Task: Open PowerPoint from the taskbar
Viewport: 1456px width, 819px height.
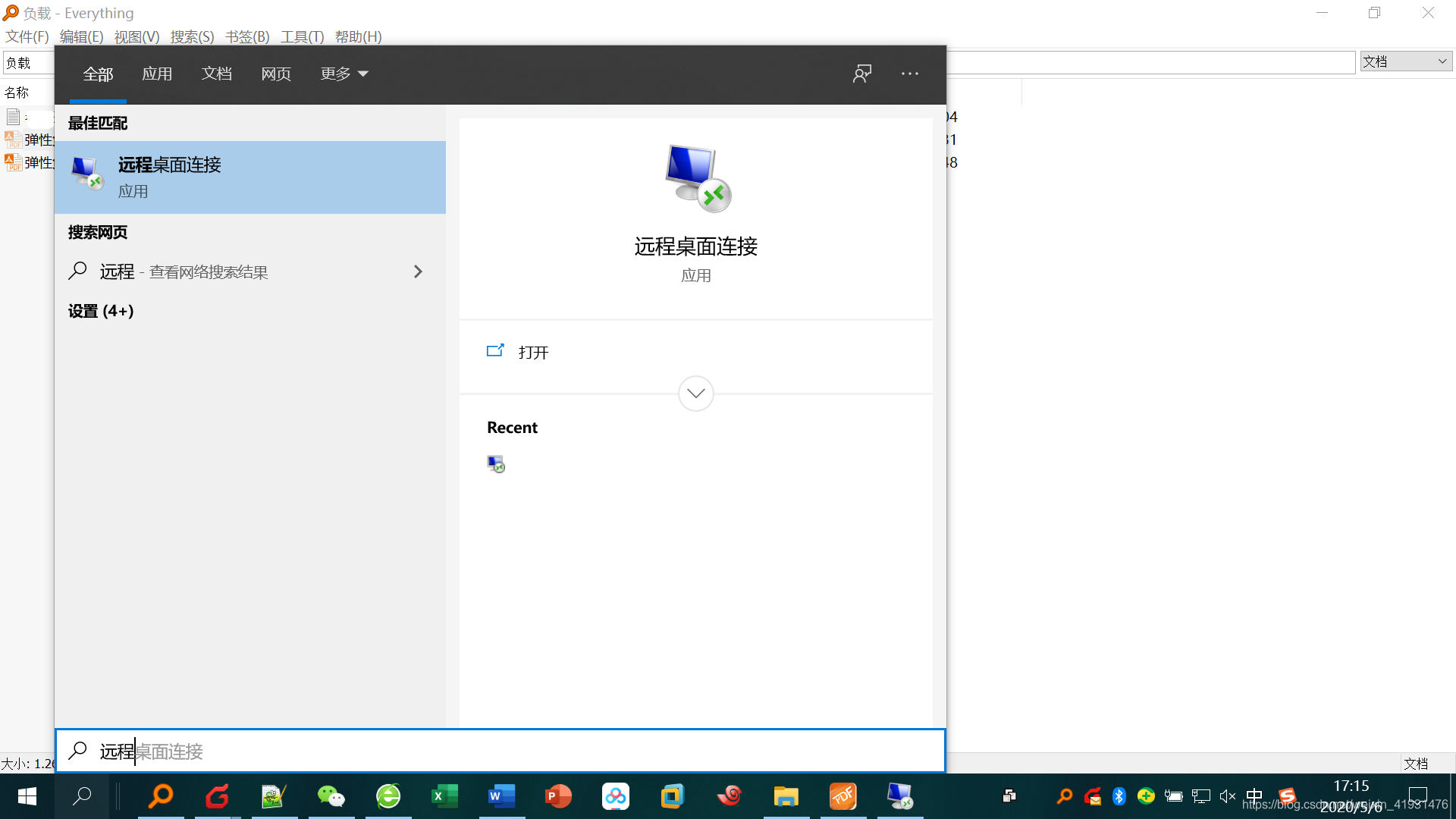Action: (x=558, y=795)
